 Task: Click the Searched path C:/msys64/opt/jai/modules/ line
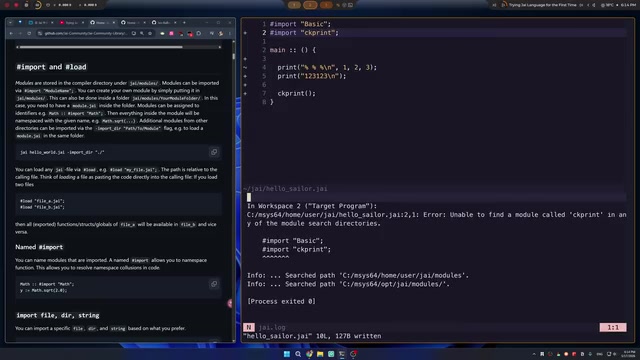point(348,284)
